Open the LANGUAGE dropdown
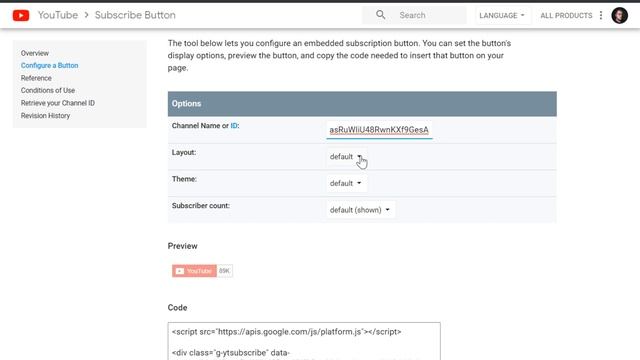This screenshot has height=360, width=640. tap(502, 16)
